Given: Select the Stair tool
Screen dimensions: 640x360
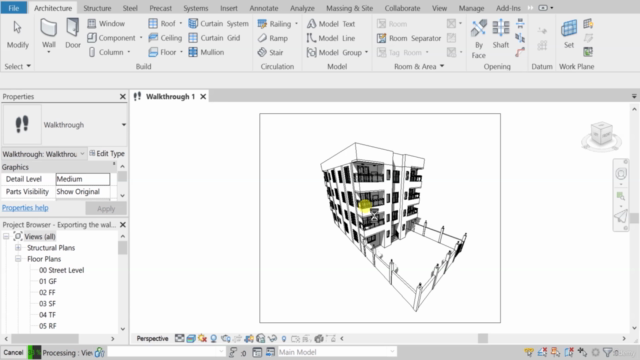Looking at the screenshot, I should (270, 52).
